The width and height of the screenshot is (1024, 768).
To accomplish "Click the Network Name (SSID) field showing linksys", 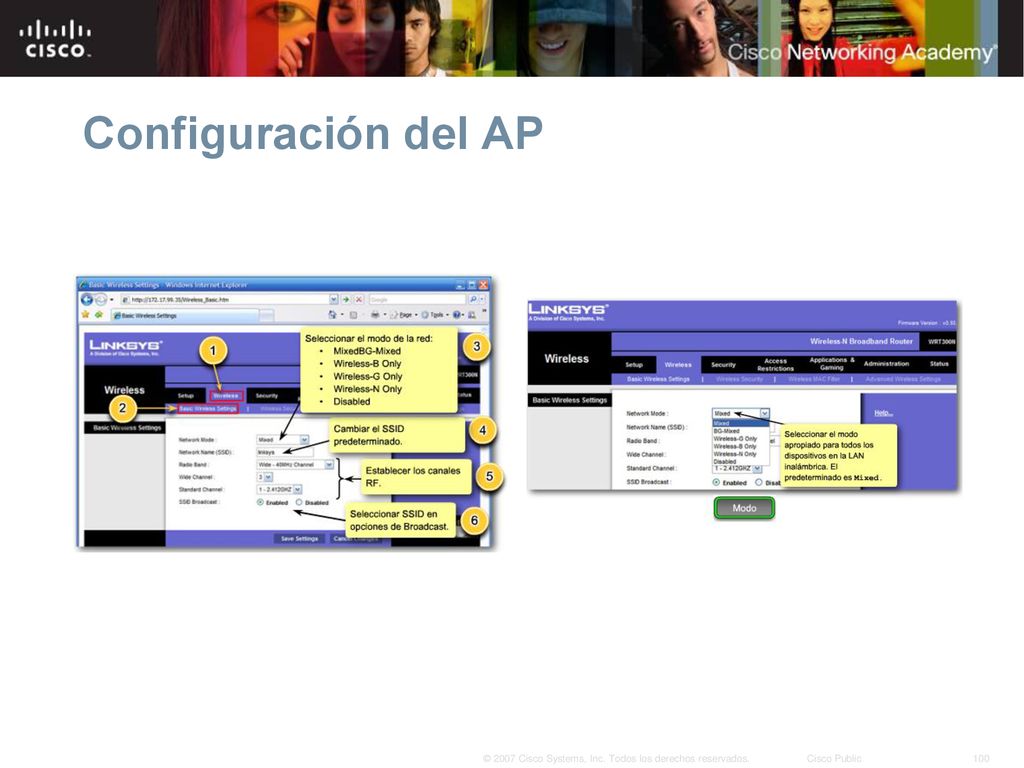I will [285, 453].
